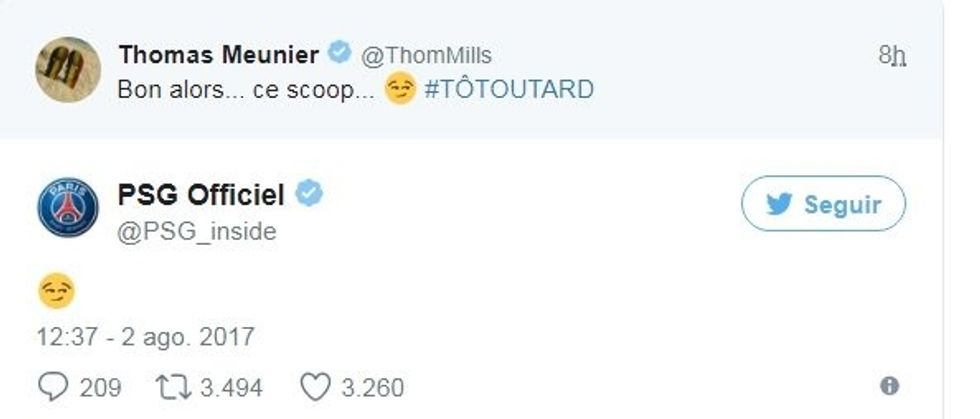This screenshot has height=419, width=980.
Task: Click the Thomas Meunier display name
Action: click(x=219, y=54)
